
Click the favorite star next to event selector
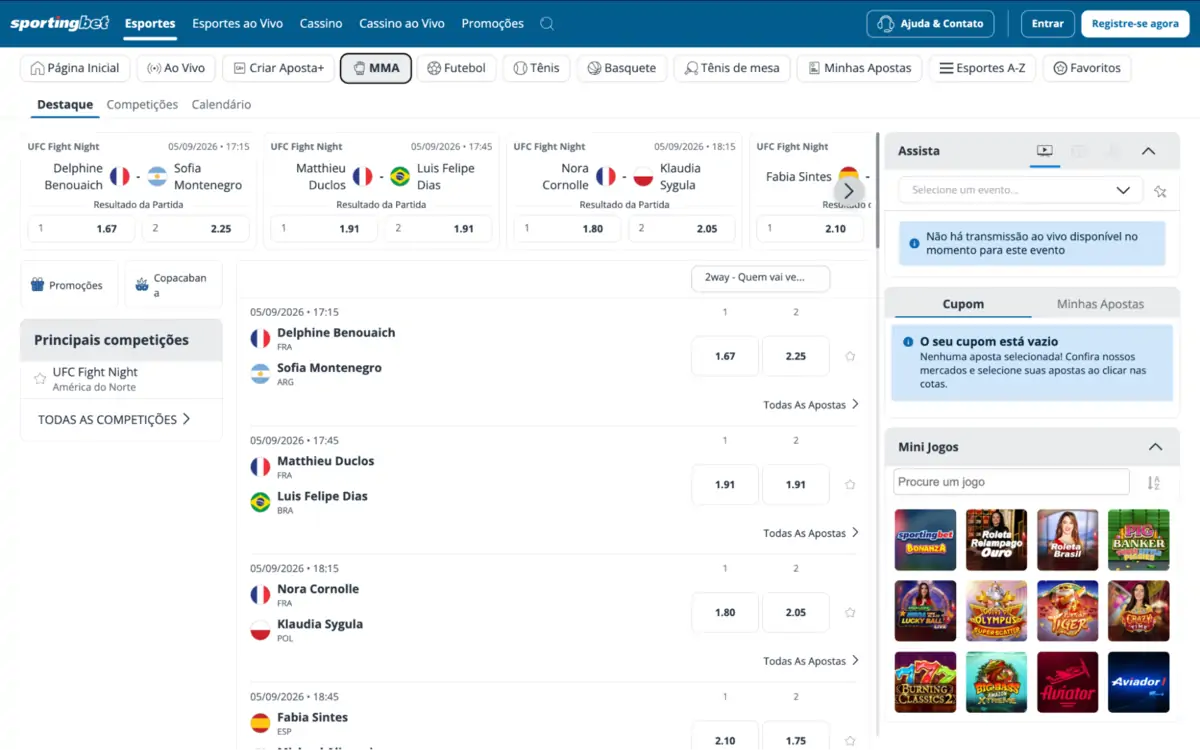point(1160,191)
